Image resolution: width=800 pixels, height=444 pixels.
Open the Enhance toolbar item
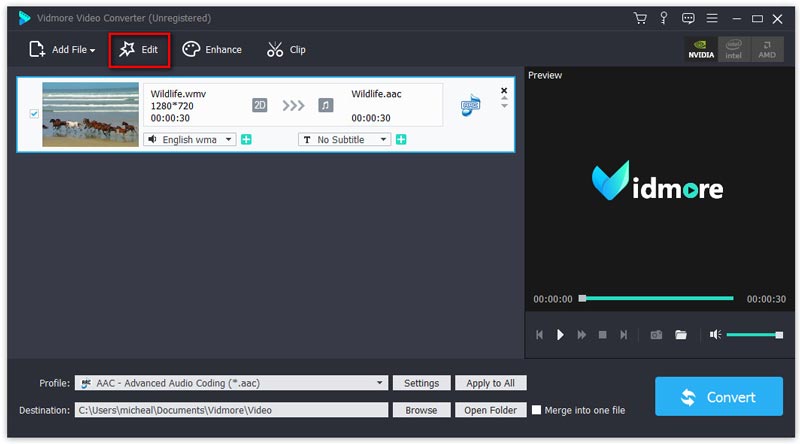(x=213, y=50)
